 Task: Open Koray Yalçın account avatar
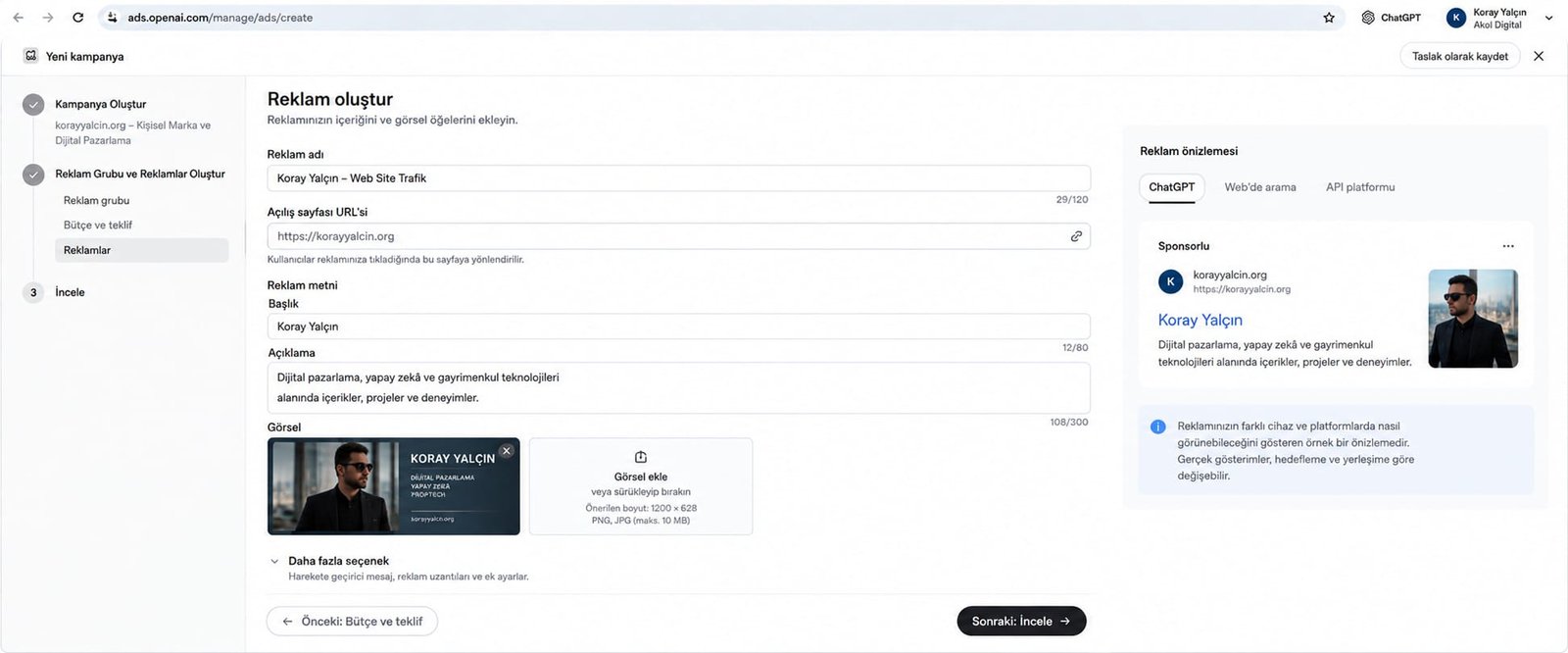tap(1456, 18)
